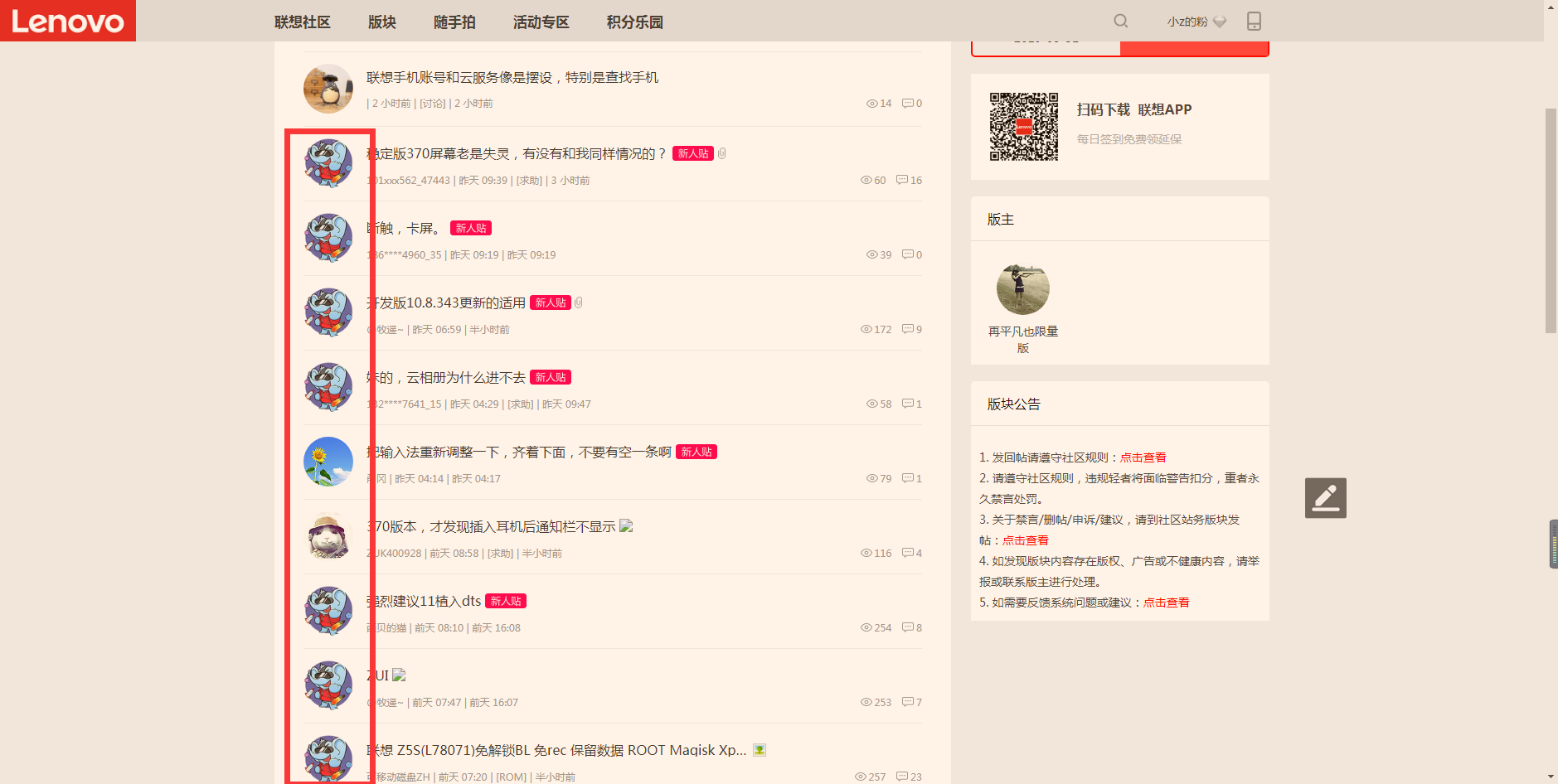This screenshot has width=1558, height=784.
Task: Open post 云相册为什么进不去
Action: click(x=446, y=377)
